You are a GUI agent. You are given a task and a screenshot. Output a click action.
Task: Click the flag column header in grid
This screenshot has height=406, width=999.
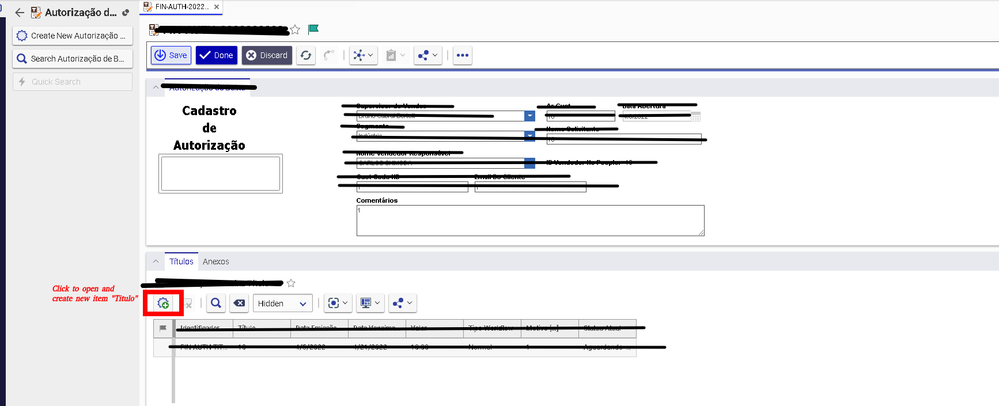[162, 328]
